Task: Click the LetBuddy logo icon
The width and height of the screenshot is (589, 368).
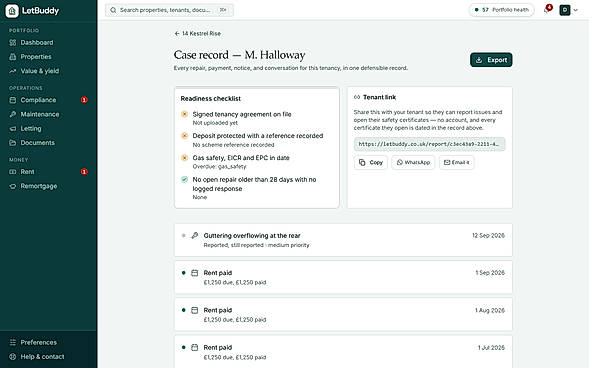Action: 12,11
